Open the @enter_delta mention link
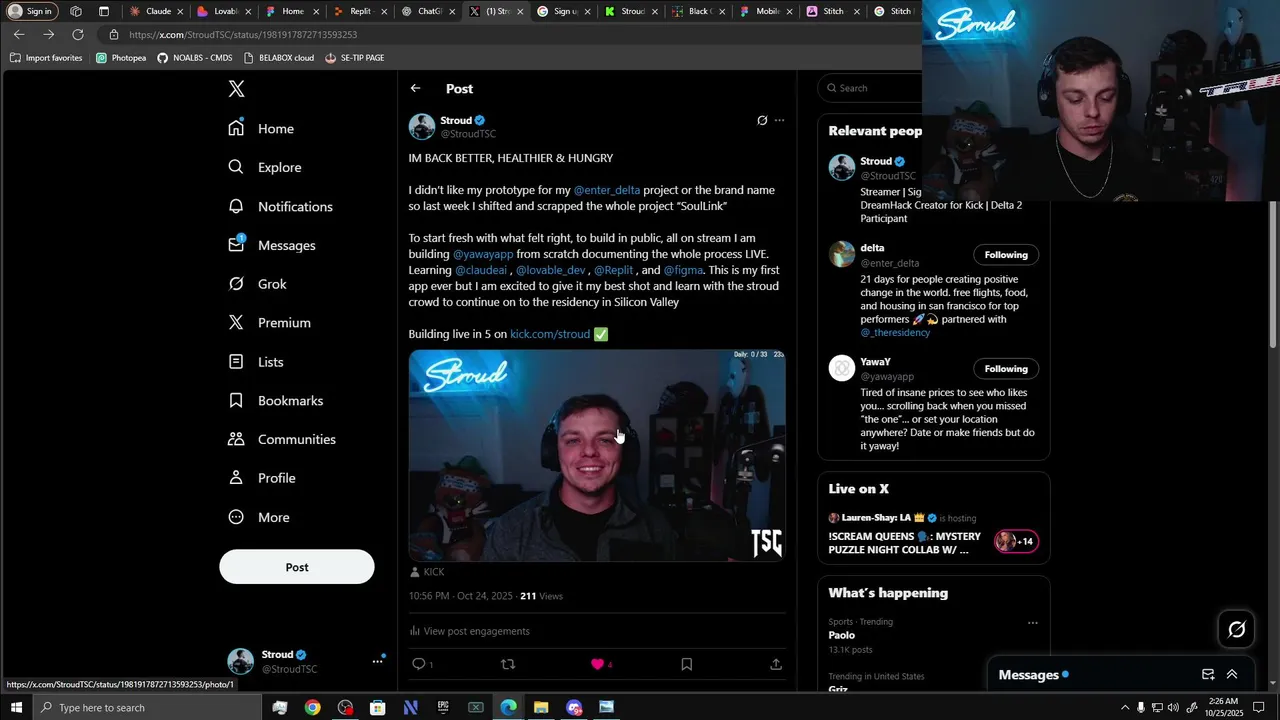This screenshot has width=1280, height=720. pyautogui.click(x=606, y=190)
